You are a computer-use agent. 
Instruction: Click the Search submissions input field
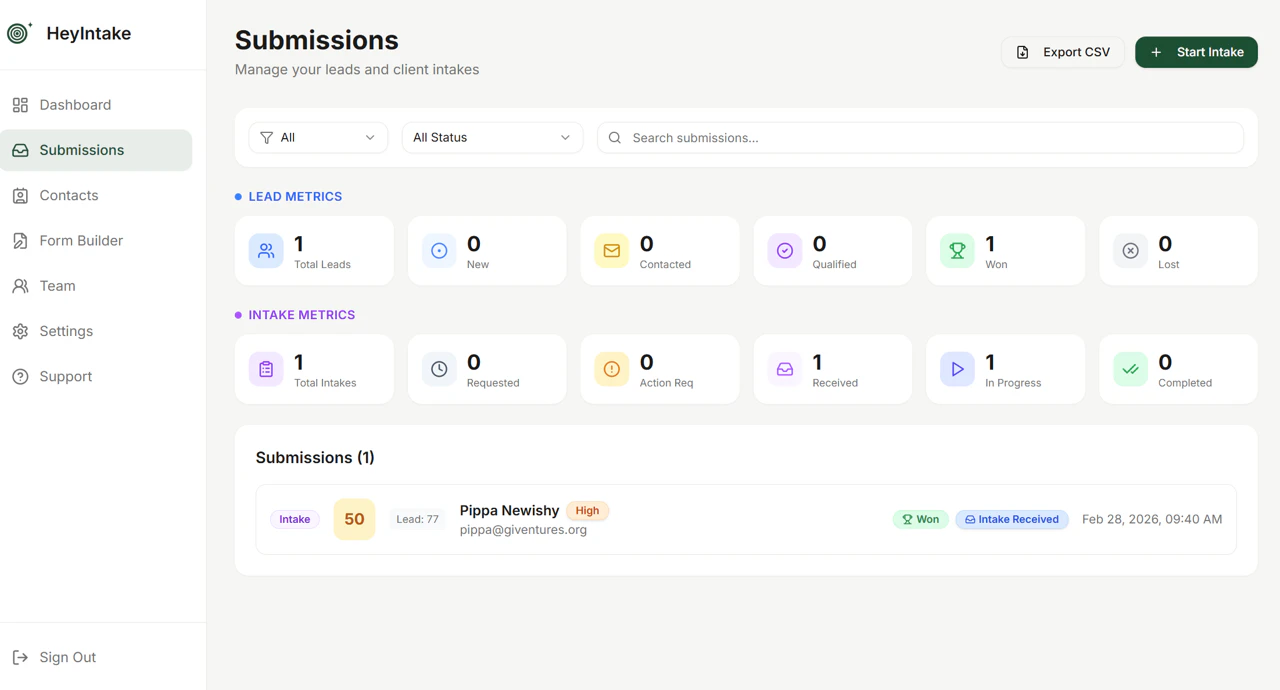(920, 138)
